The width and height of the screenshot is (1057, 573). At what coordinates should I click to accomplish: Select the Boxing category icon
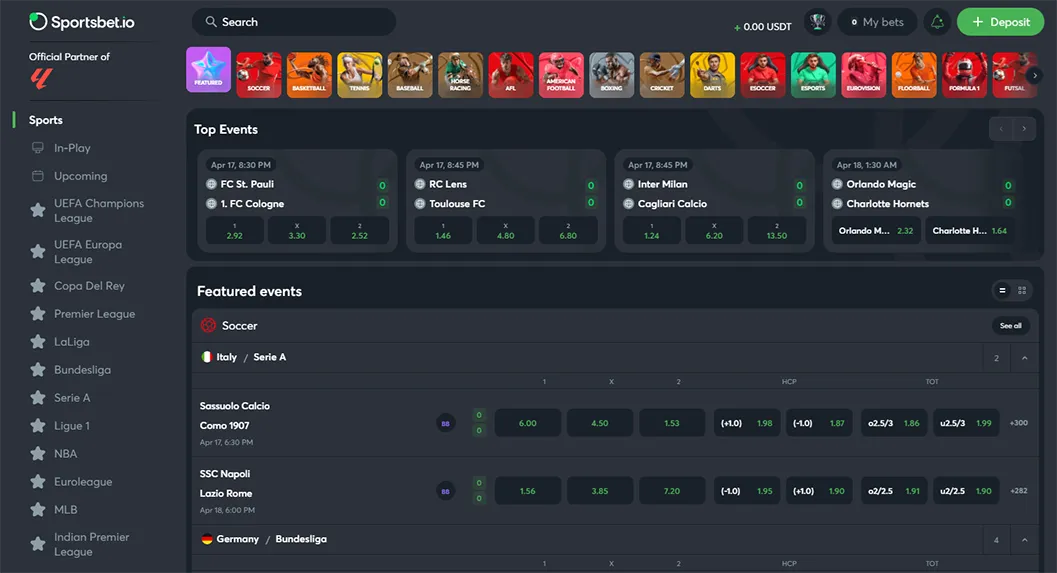tap(611, 75)
